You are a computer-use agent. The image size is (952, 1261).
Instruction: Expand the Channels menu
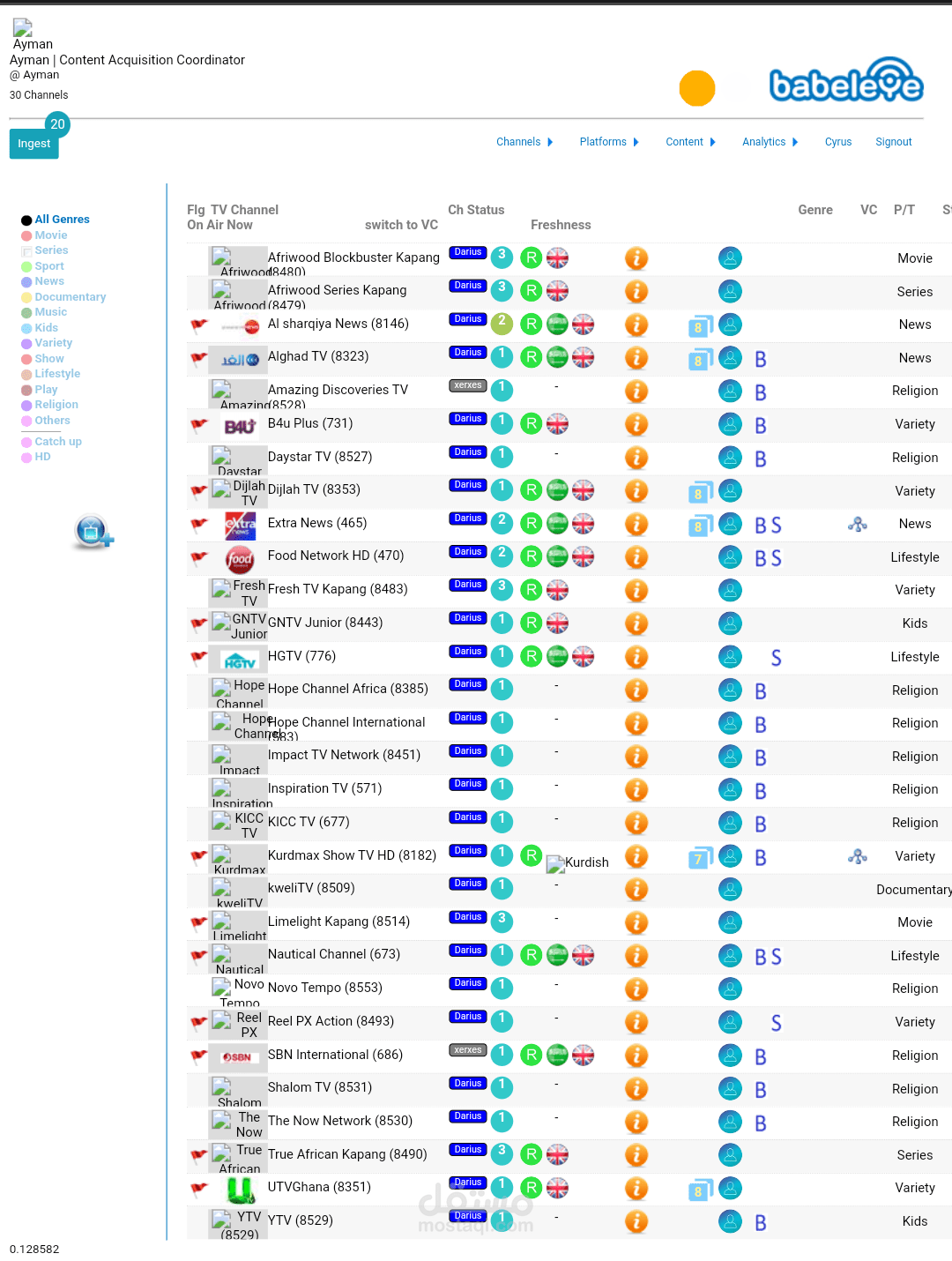coord(524,142)
